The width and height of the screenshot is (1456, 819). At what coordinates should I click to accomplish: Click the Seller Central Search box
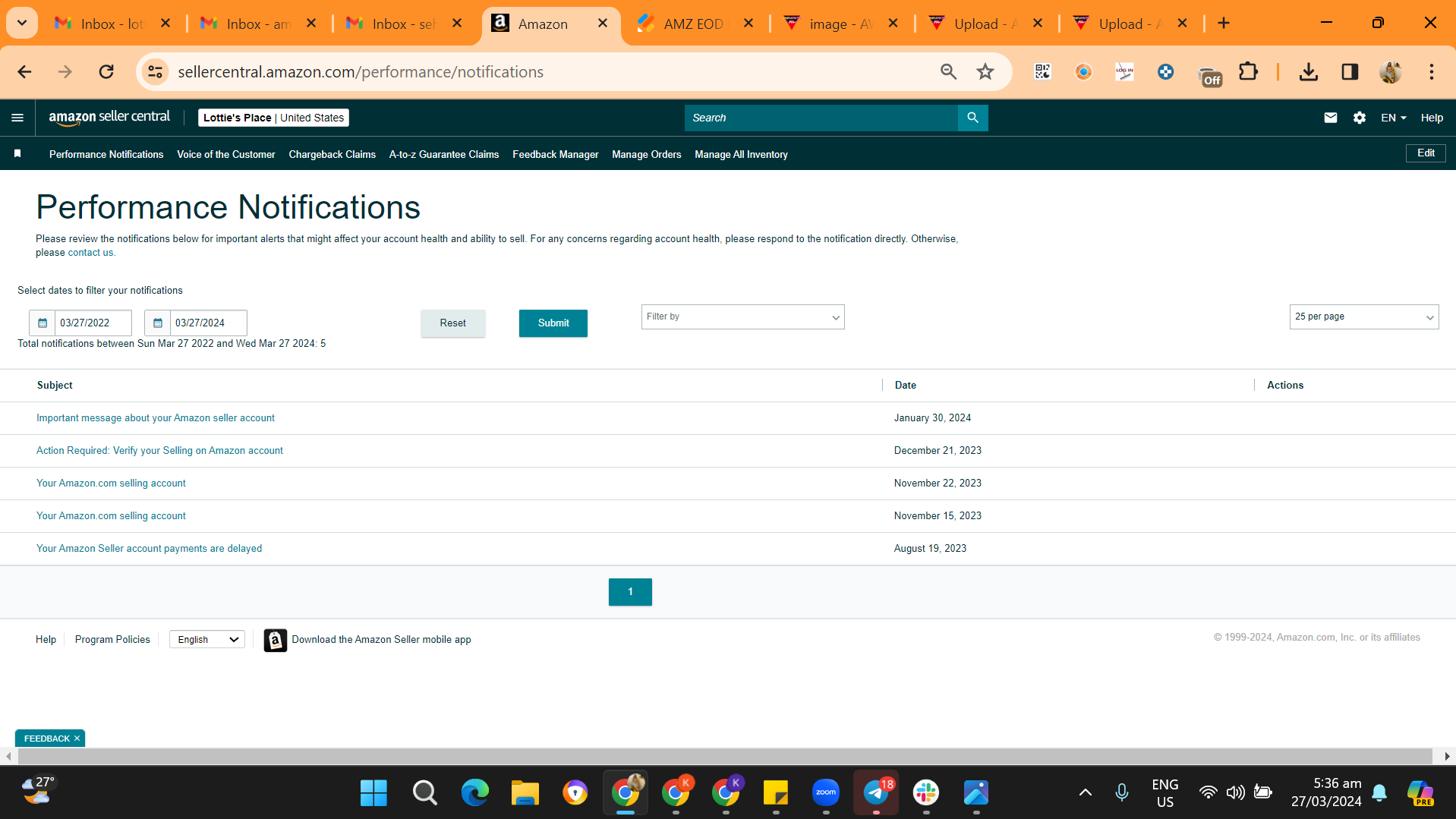(x=821, y=118)
